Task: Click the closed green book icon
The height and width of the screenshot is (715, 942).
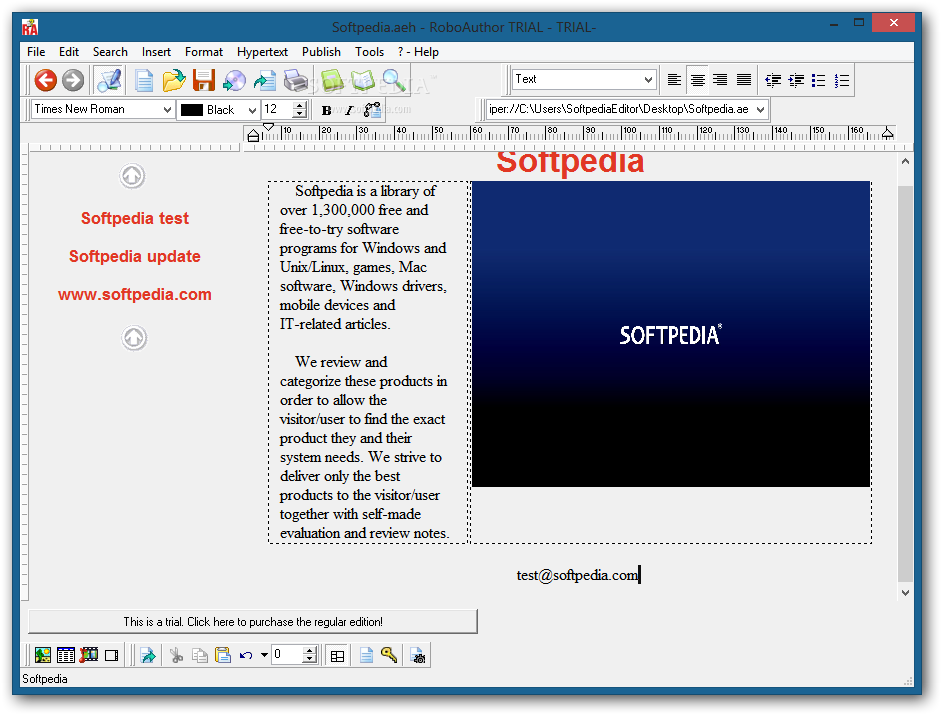Action: (332, 80)
